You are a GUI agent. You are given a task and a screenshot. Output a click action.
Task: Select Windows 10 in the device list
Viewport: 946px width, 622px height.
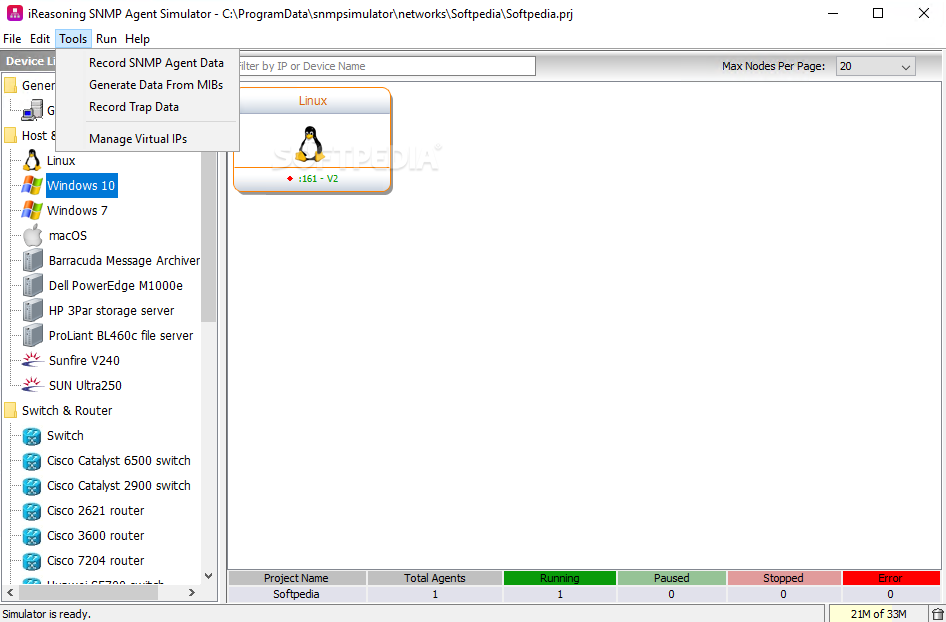(x=81, y=185)
